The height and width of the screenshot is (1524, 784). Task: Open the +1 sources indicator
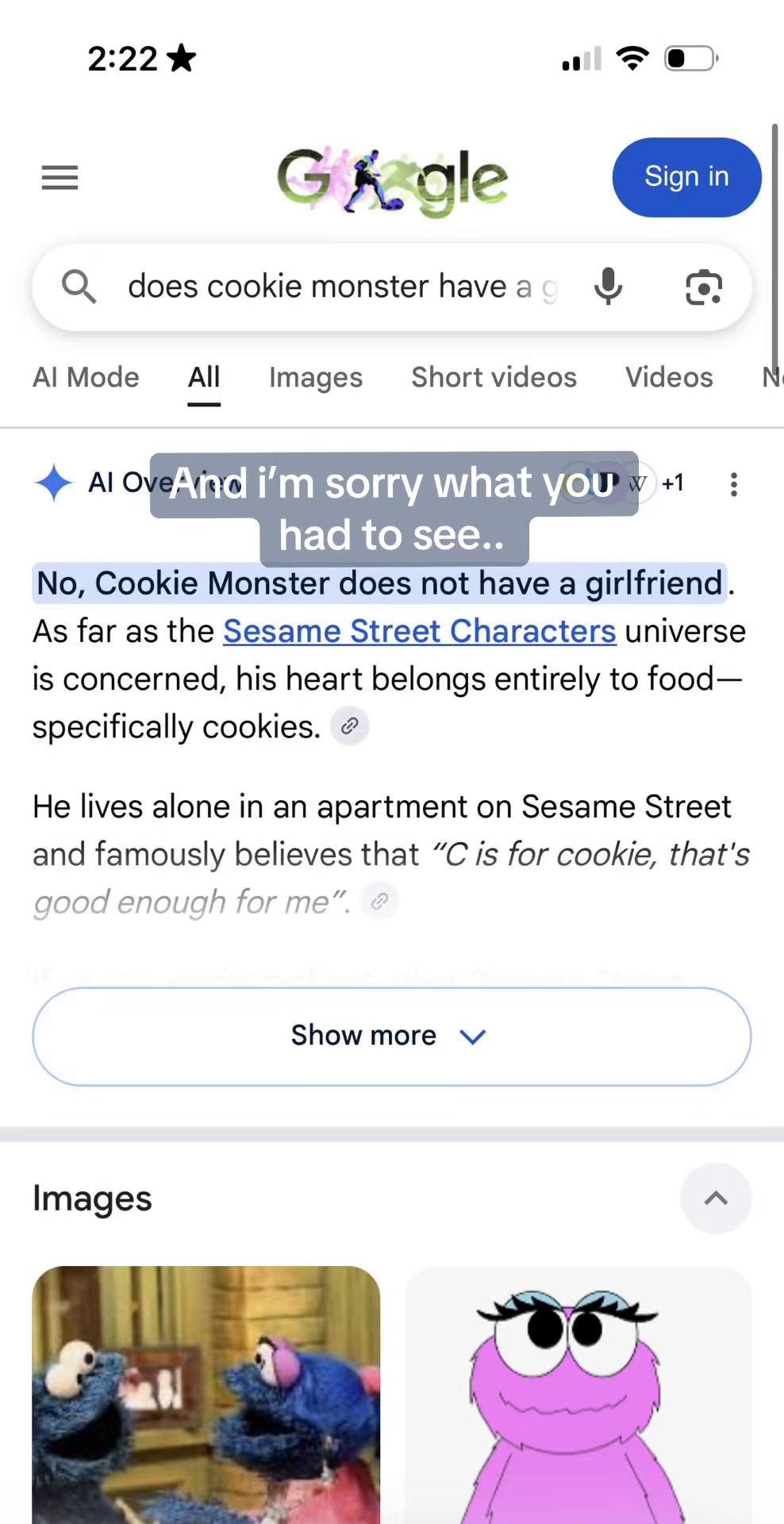[x=673, y=483]
